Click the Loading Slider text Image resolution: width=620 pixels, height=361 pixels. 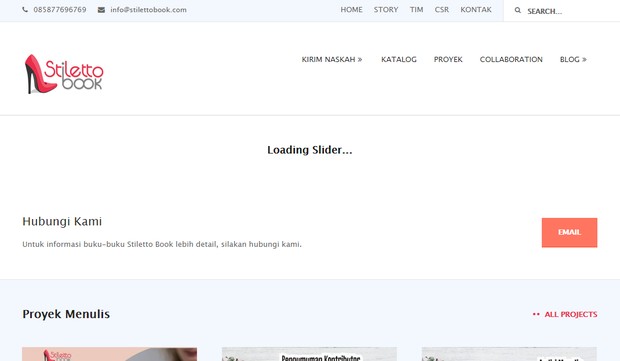(310, 150)
